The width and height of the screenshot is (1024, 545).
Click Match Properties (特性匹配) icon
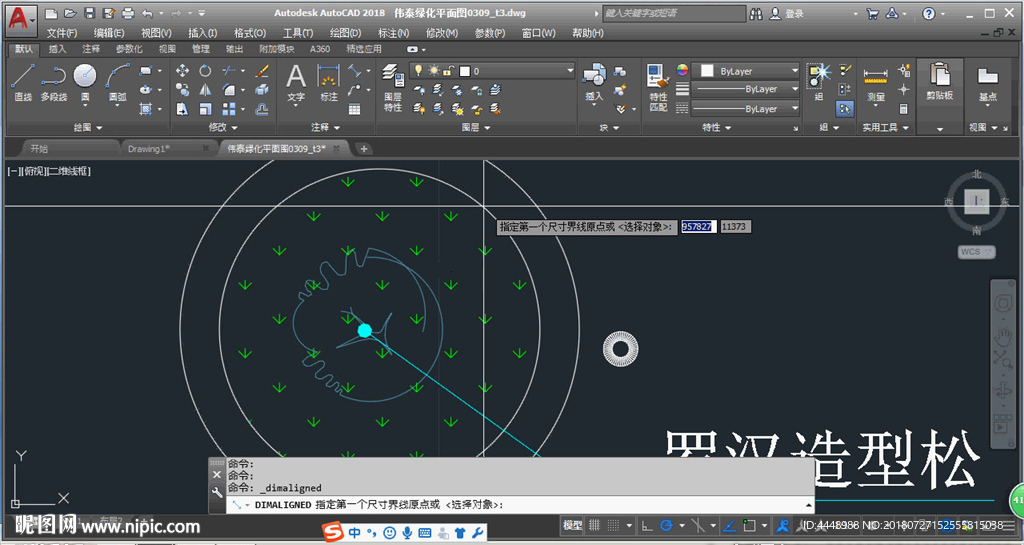point(658,87)
